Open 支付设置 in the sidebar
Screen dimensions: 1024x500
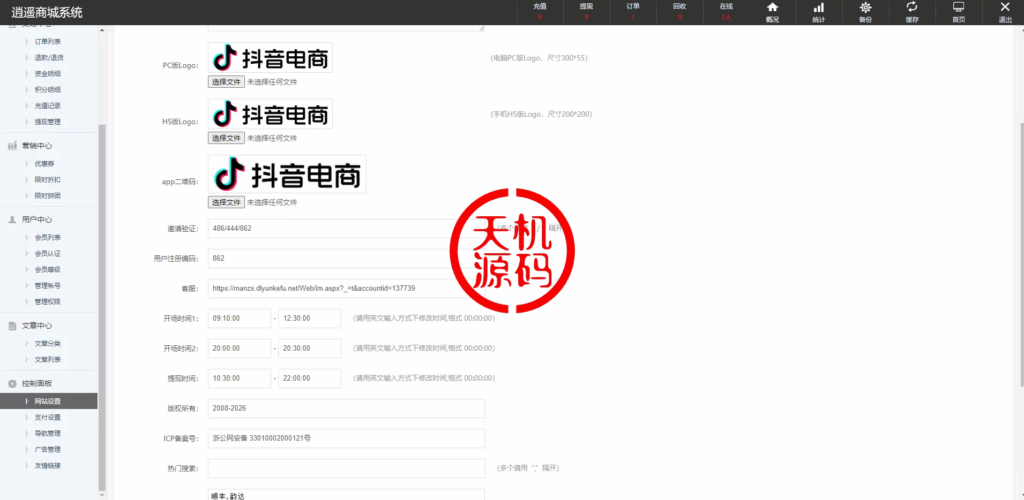(48, 417)
